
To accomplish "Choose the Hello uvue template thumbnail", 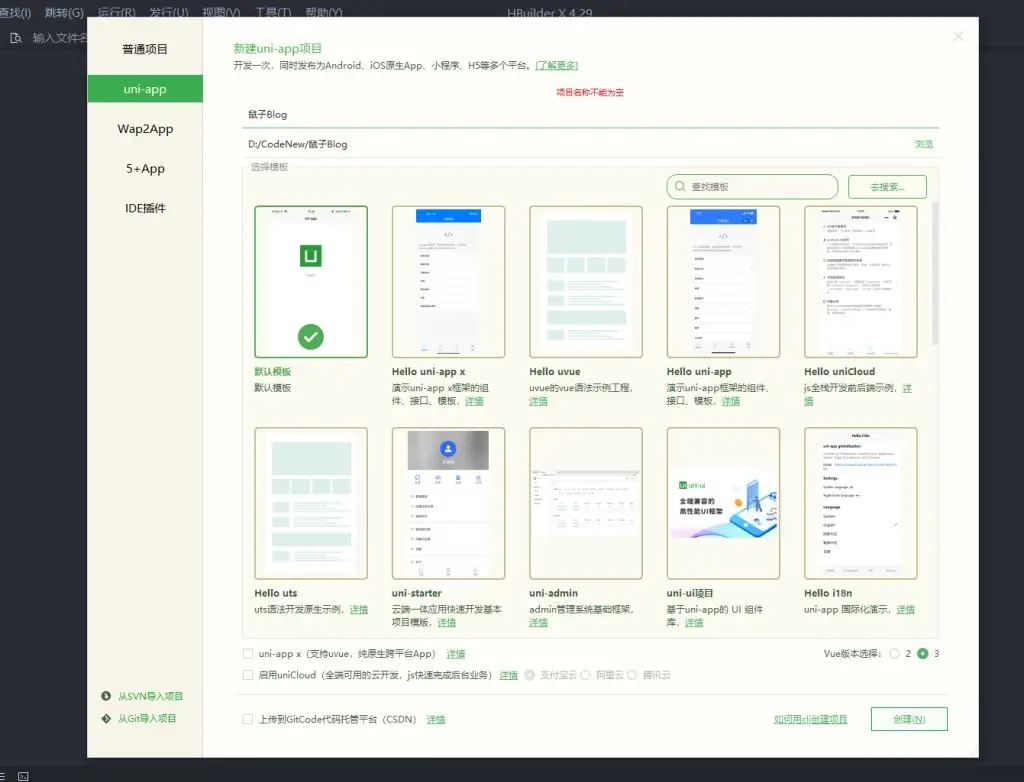I will (x=586, y=282).
